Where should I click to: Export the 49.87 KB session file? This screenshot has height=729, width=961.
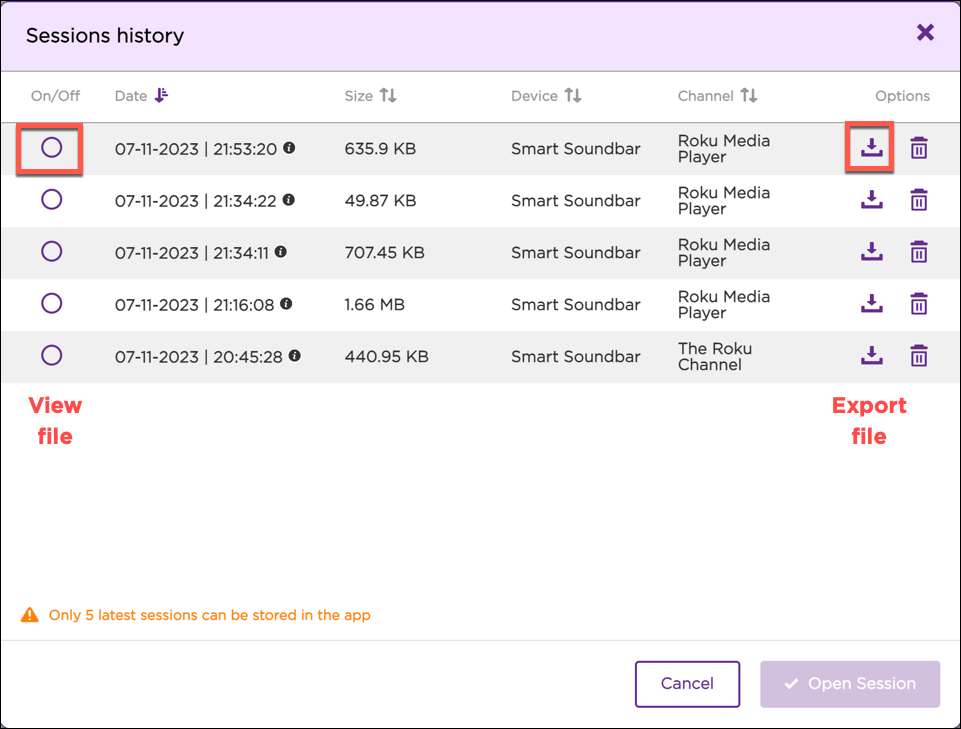point(871,199)
